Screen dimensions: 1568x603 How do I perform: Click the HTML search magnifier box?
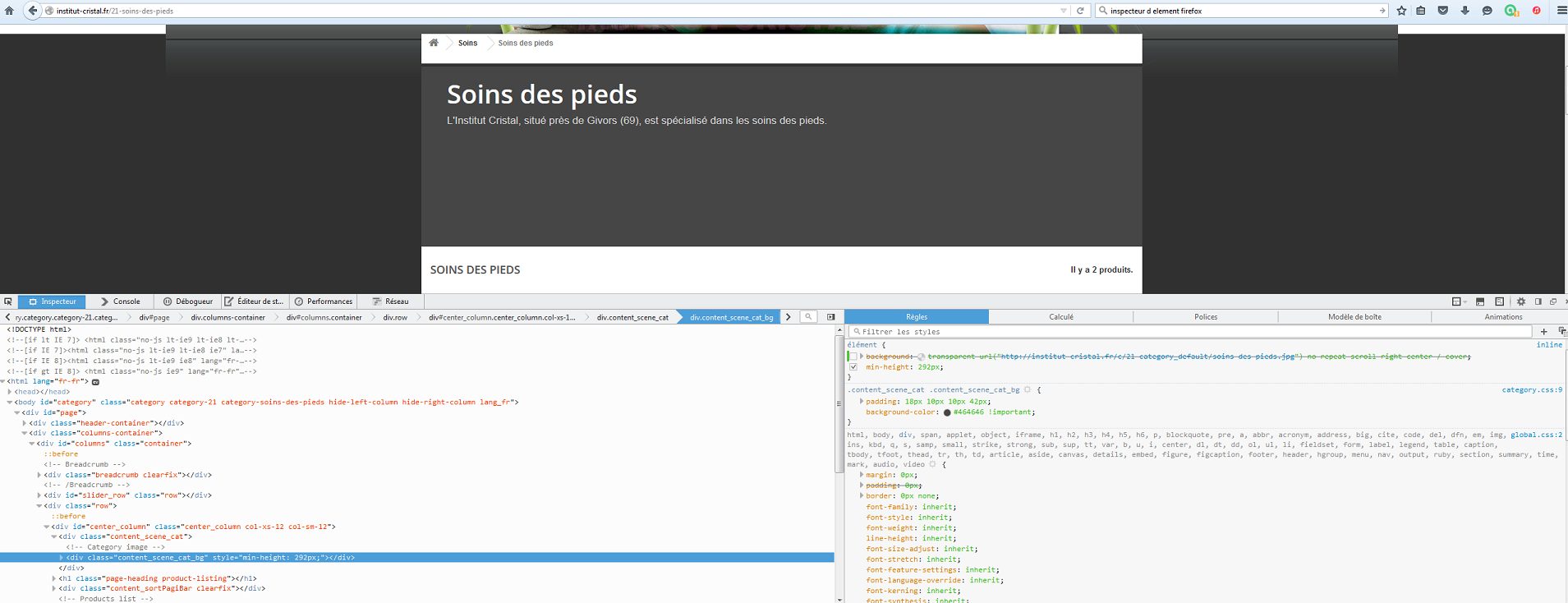pyautogui.click(x=809, y=317)
